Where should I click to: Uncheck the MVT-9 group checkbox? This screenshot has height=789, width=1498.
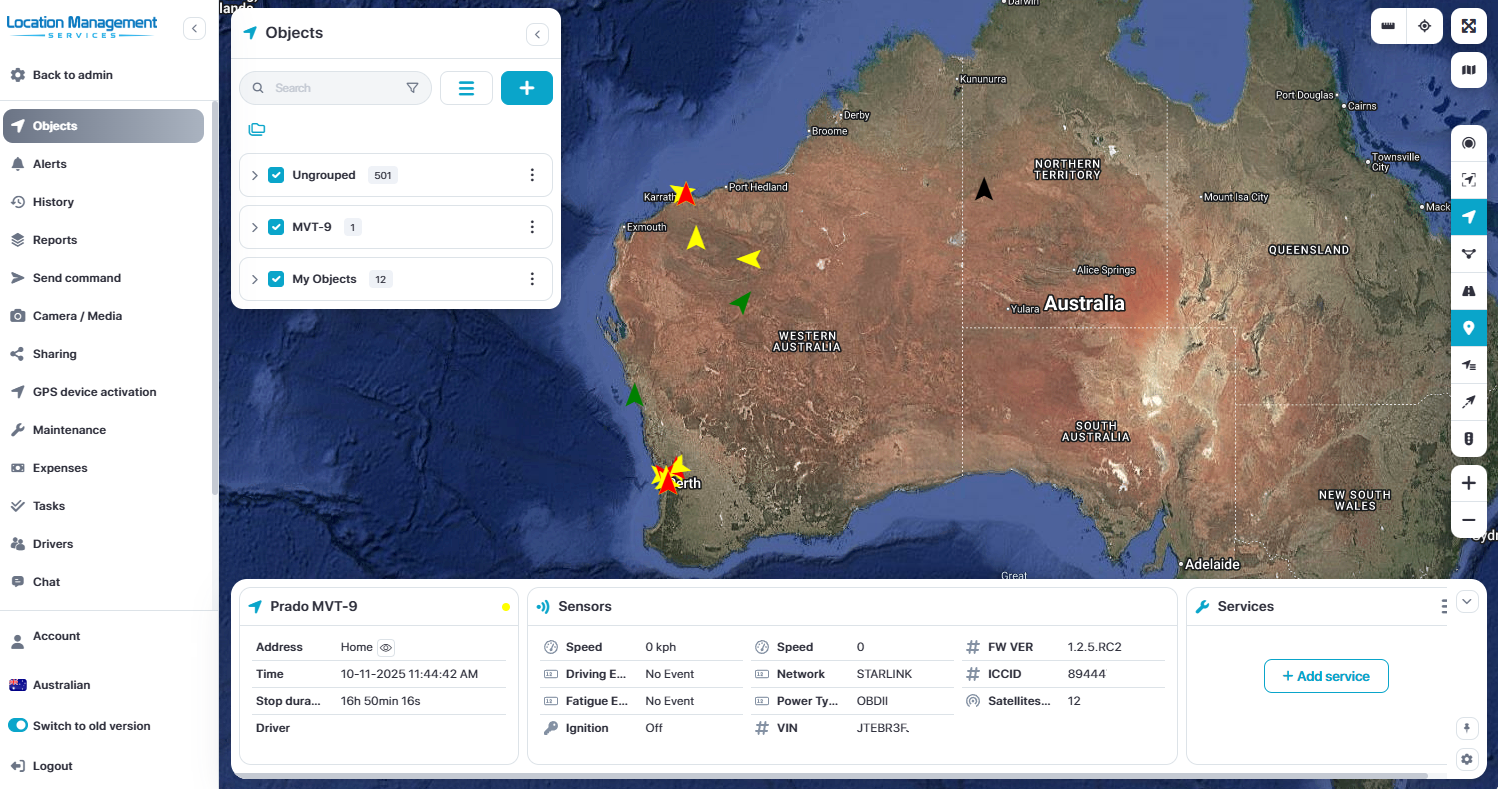[276, 227]
